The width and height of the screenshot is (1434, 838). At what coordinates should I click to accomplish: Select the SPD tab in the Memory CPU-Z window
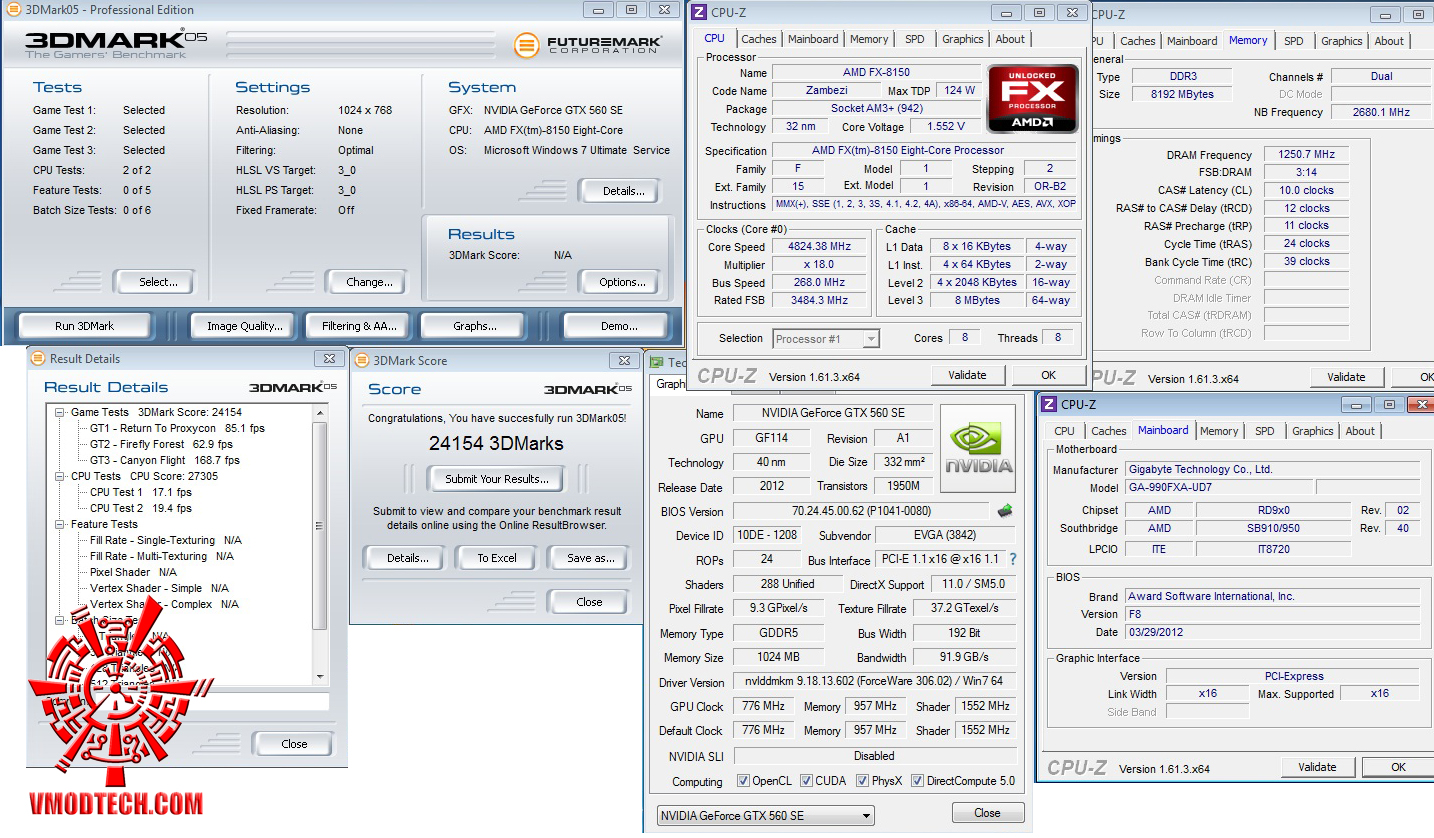click(1294, 41)
